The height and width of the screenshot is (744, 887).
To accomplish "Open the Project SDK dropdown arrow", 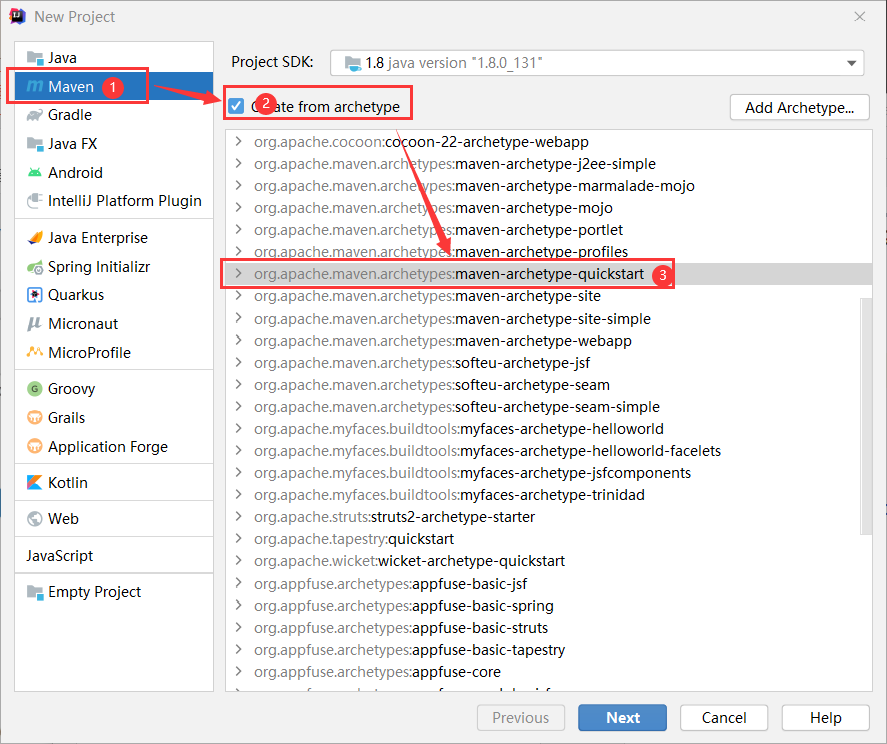I will coord(851,63).
